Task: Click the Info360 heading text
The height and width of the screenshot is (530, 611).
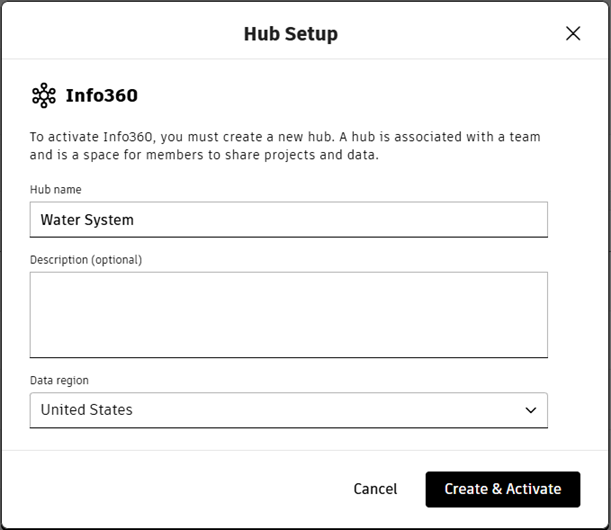Action: [x=101, y=96]
